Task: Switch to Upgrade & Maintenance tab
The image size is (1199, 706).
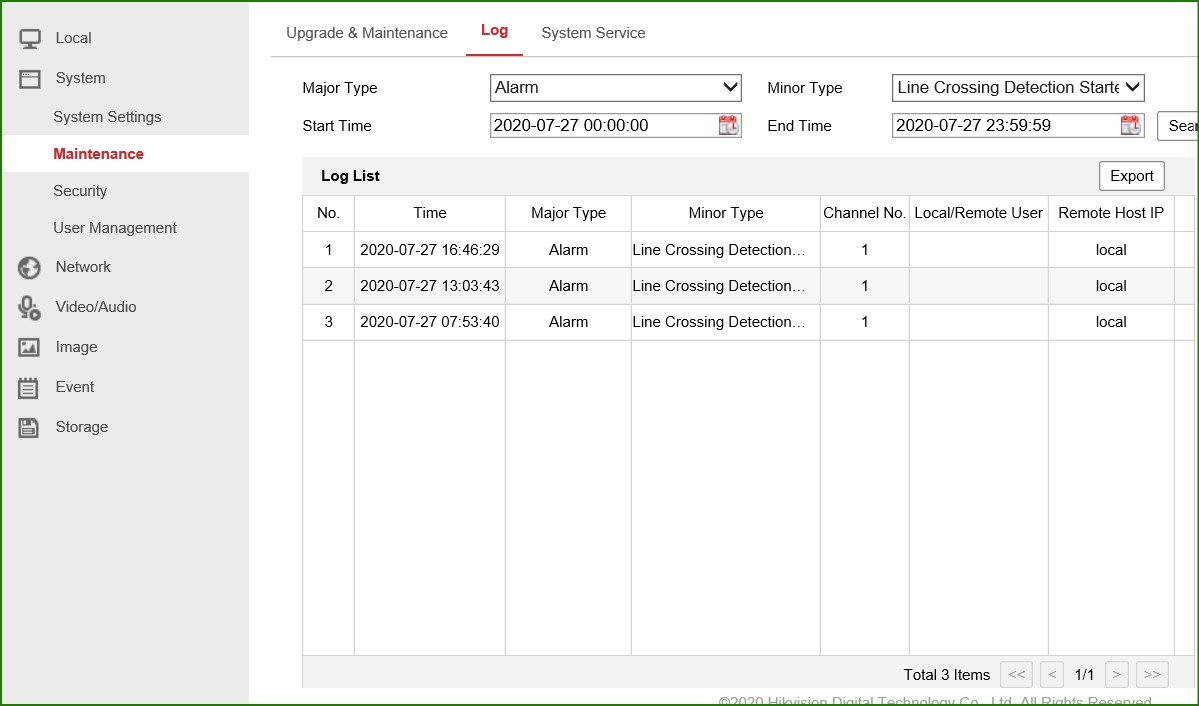Action: (367, 33)
